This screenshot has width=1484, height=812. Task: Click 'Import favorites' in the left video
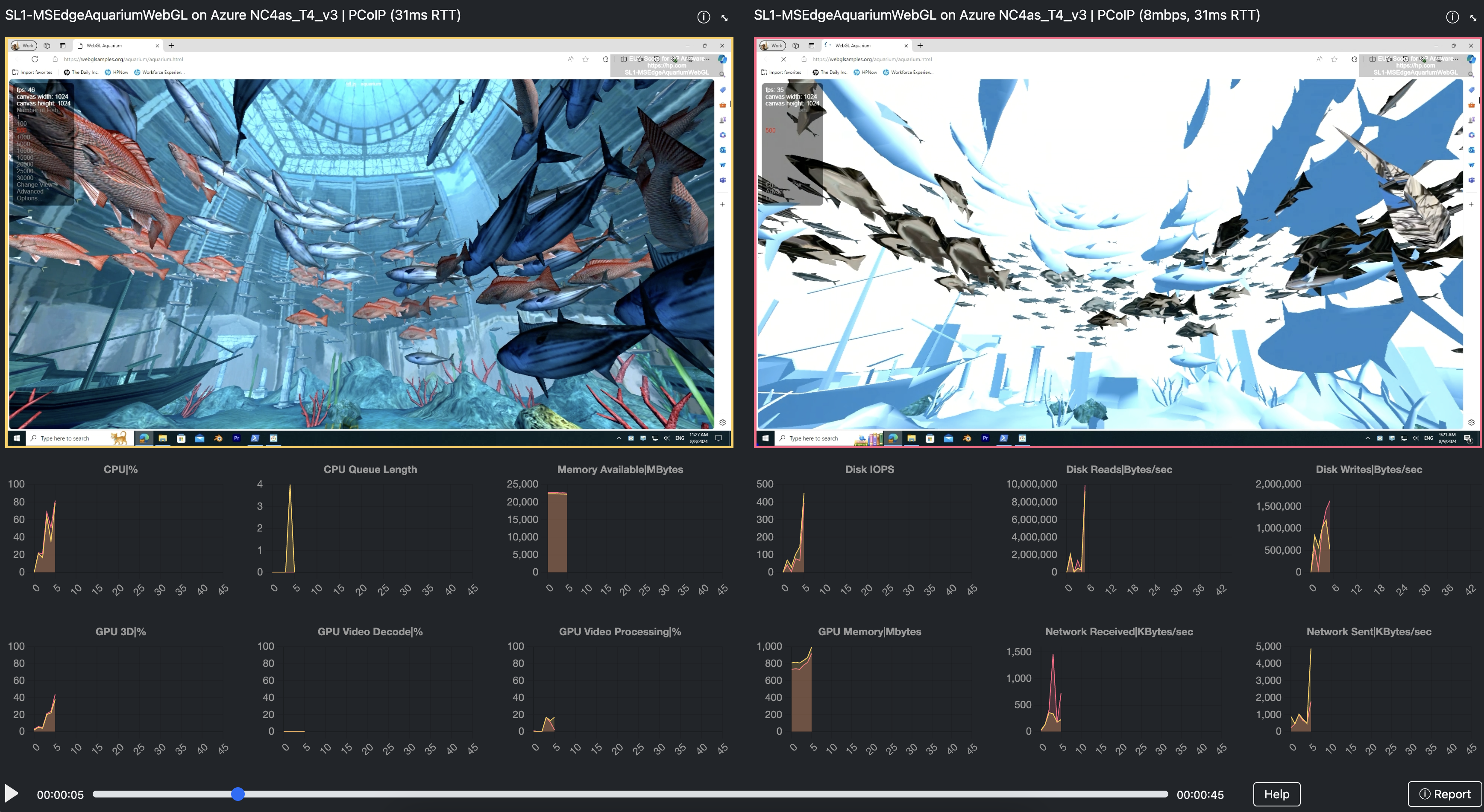point(32,73)
